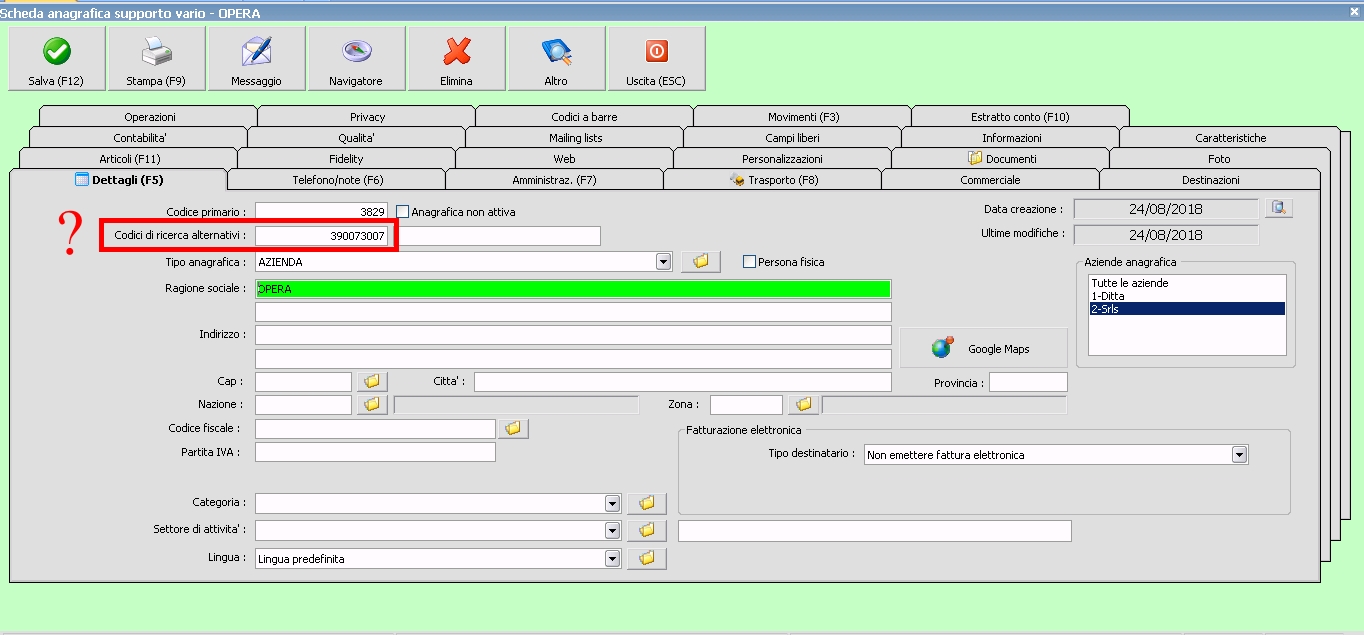
Task: Open the Foto tab
Action: coord(1219,159)
